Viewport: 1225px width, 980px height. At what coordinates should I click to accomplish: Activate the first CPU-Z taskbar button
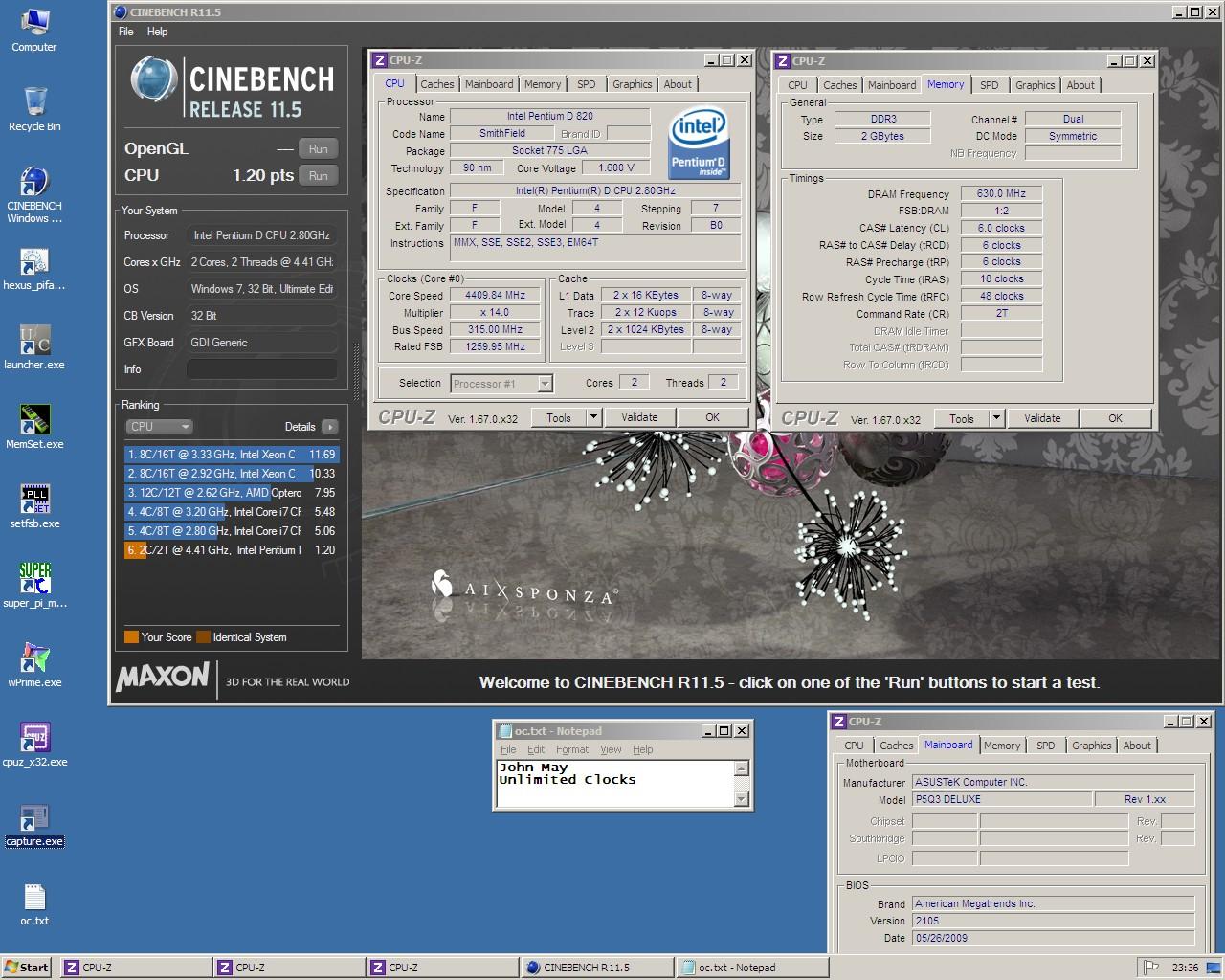point(136,968)
